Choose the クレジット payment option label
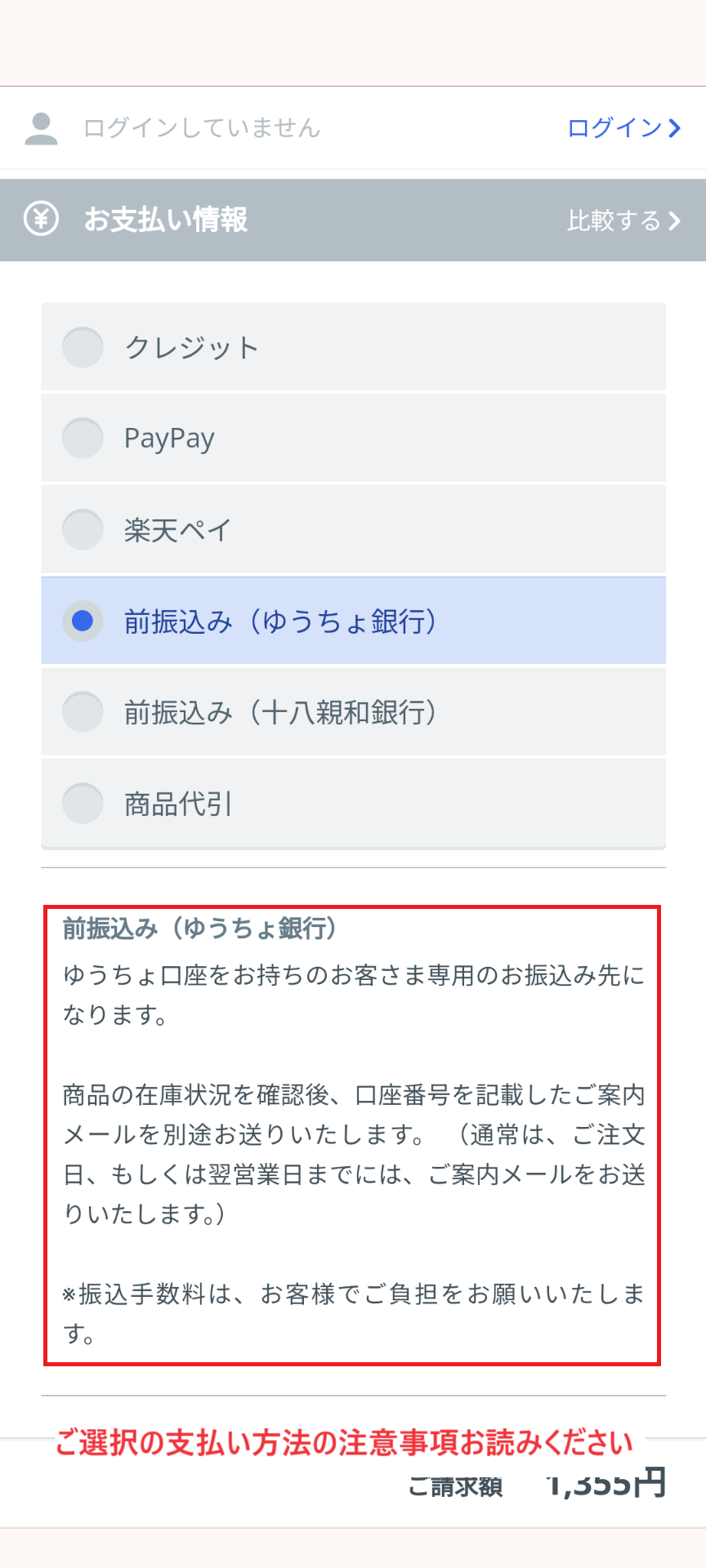The width and height of the screenshot is (706, 1568). pos(191,348)
